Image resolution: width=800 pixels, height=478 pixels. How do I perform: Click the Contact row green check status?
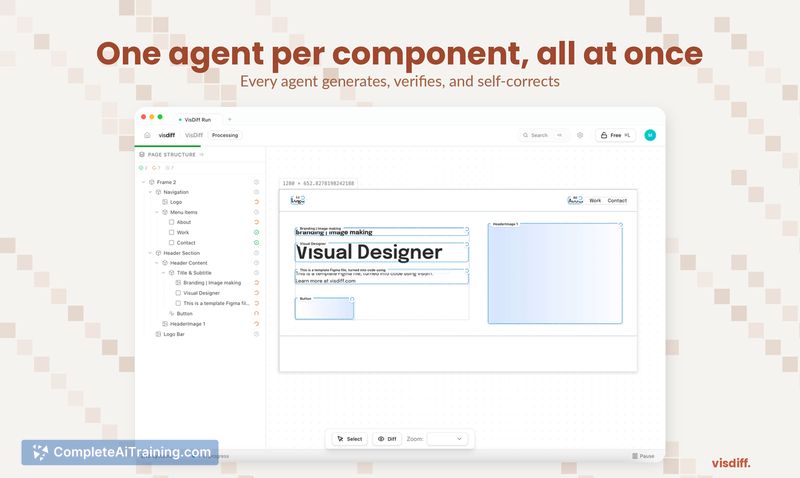257,243
